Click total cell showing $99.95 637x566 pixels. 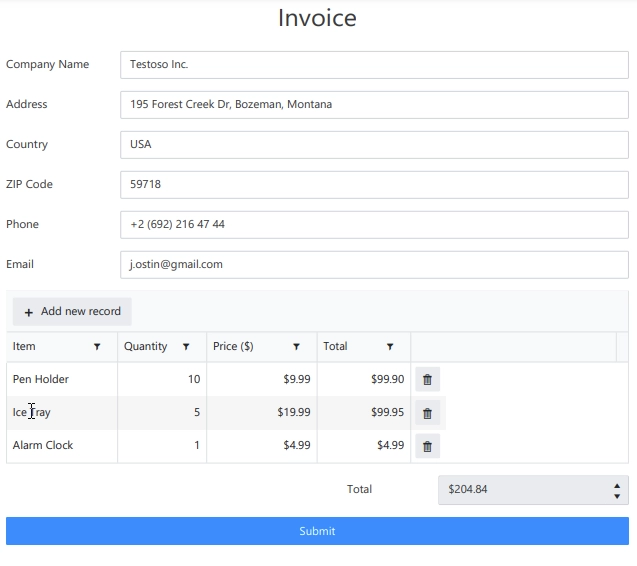tap(364, 413)
